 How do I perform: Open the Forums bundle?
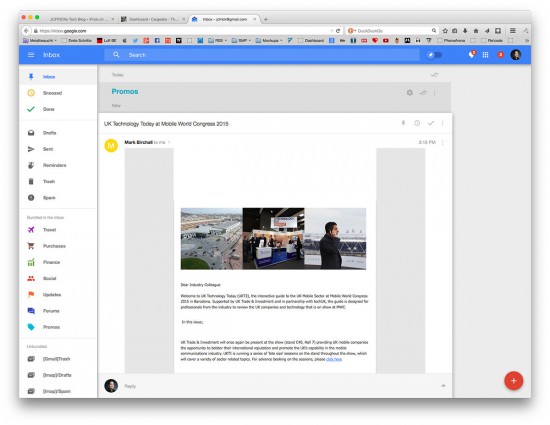pyautogui.click(x=58, y=311)
